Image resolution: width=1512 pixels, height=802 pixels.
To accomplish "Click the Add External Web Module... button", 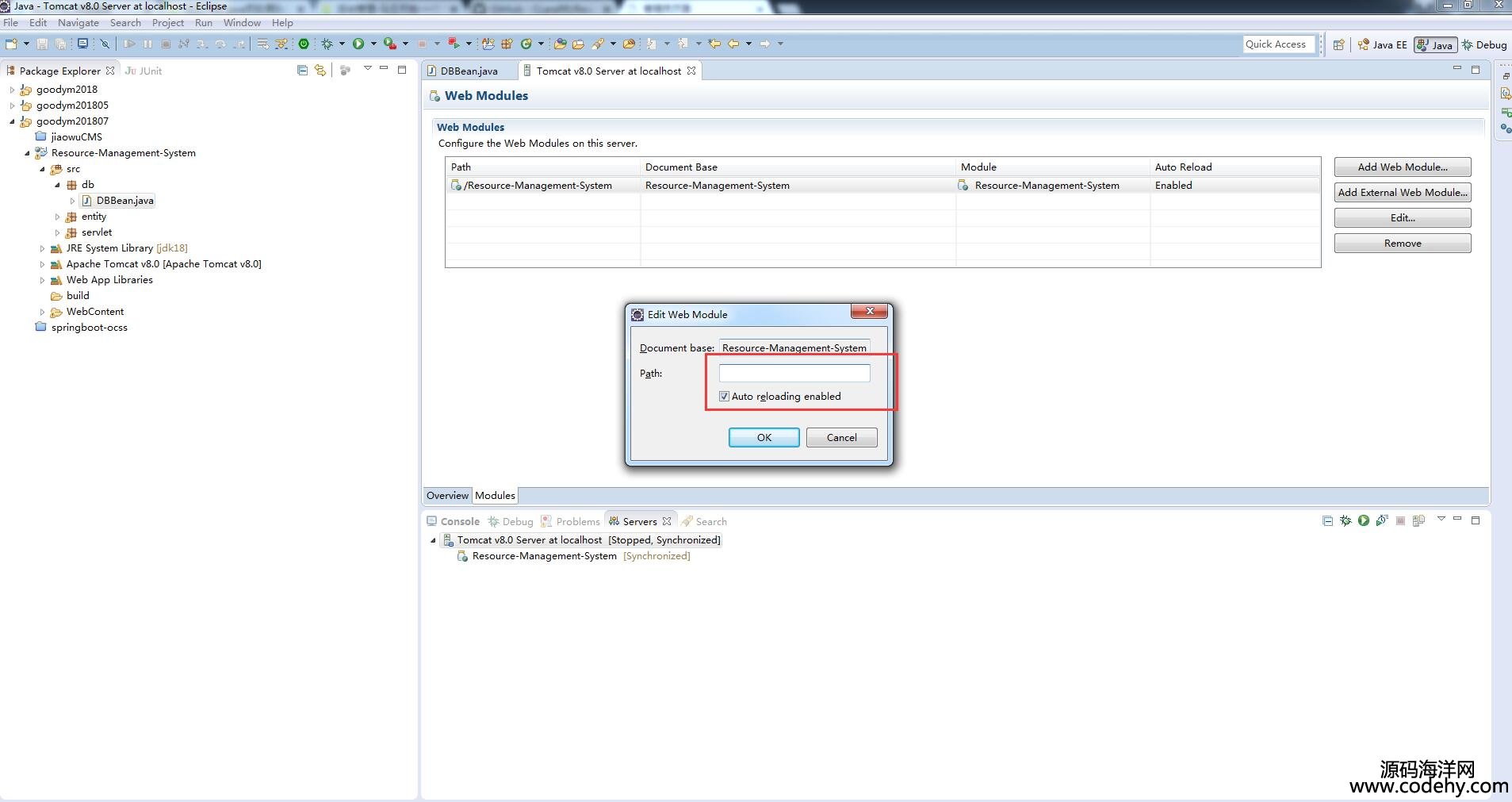I will (x=1402, y=192).
